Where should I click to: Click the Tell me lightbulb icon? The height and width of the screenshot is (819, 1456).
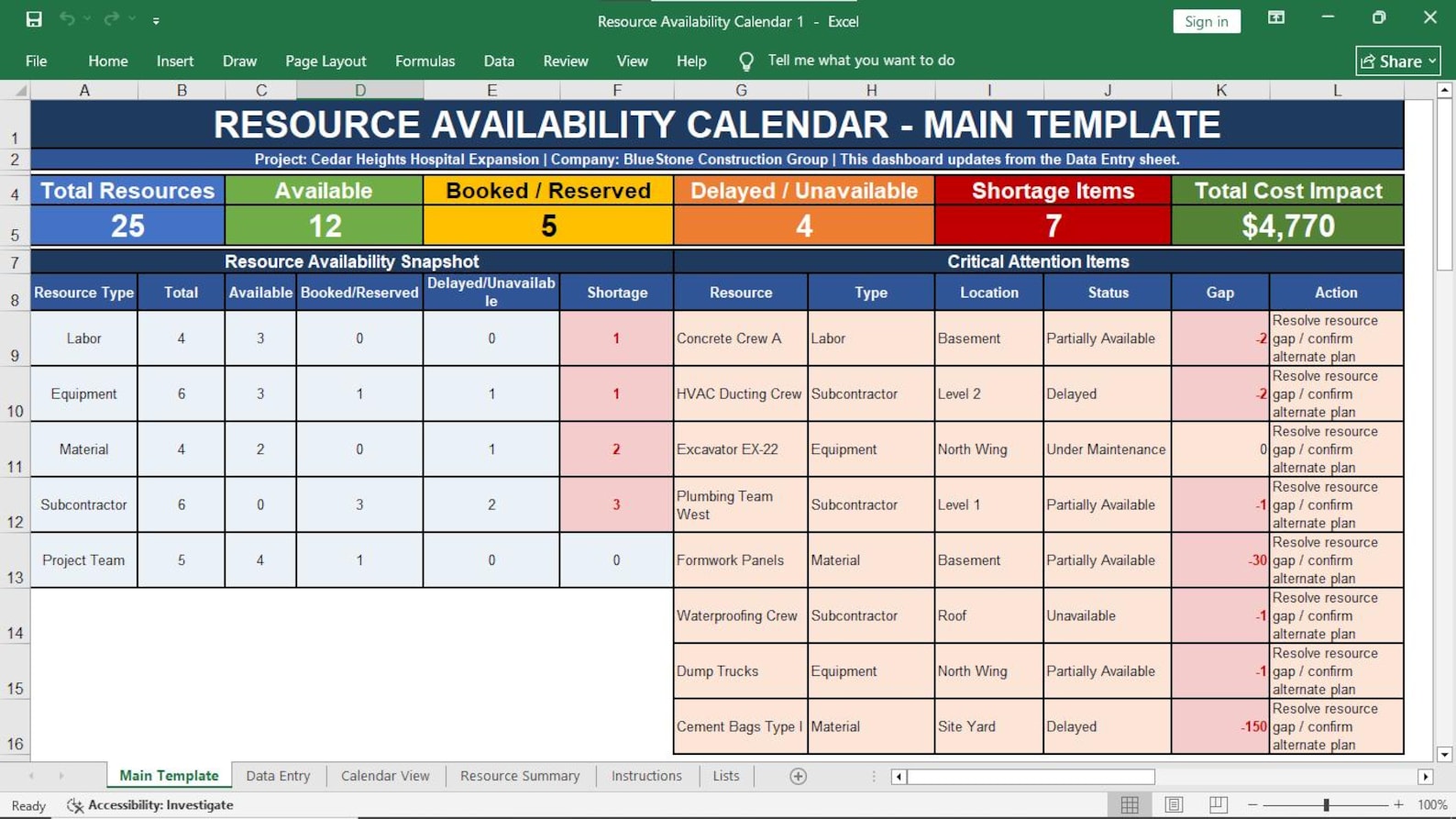tap(746, 61)
